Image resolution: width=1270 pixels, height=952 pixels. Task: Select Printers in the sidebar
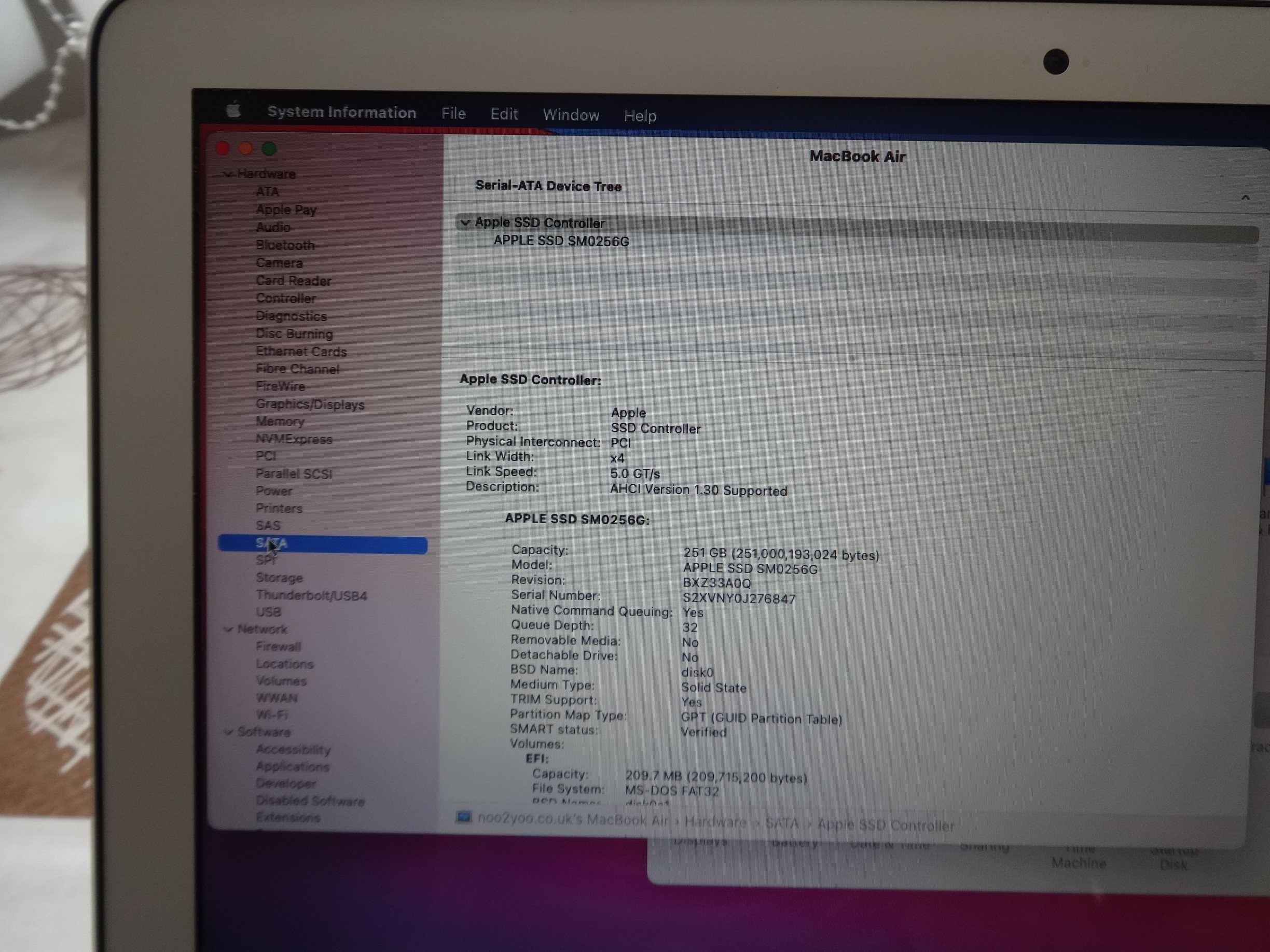click(279, 509)
